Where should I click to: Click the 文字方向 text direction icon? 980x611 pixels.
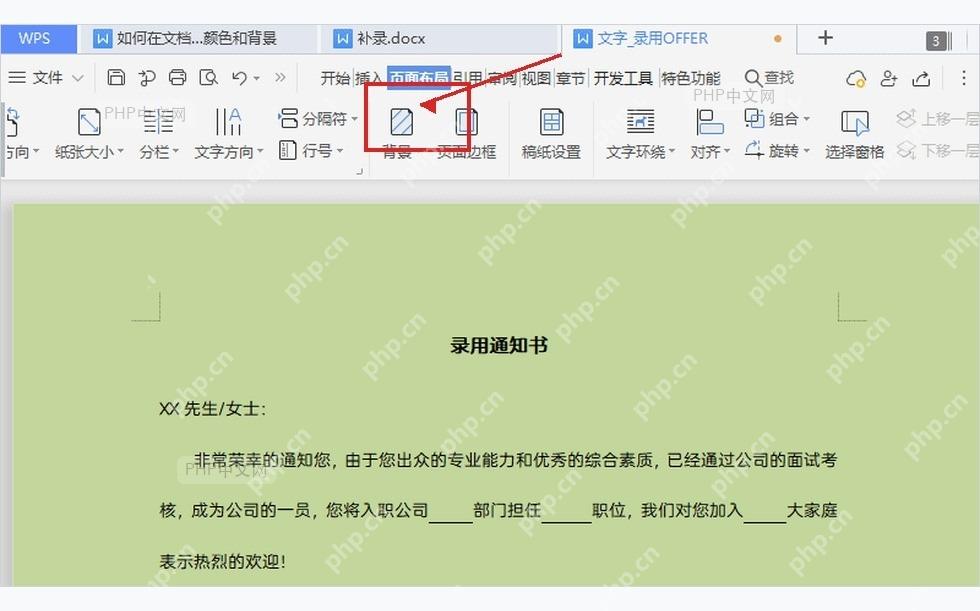(228, 122)
